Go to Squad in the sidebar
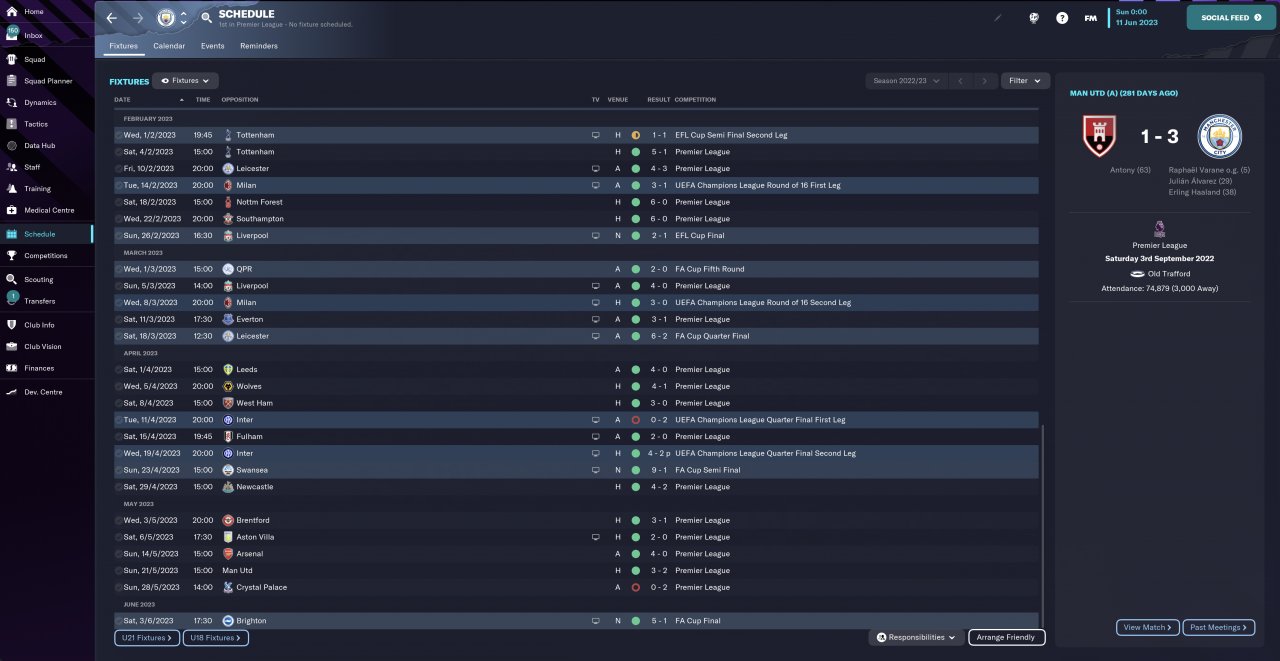This screenshot has height=661, width=1280. tap(46, 59)
